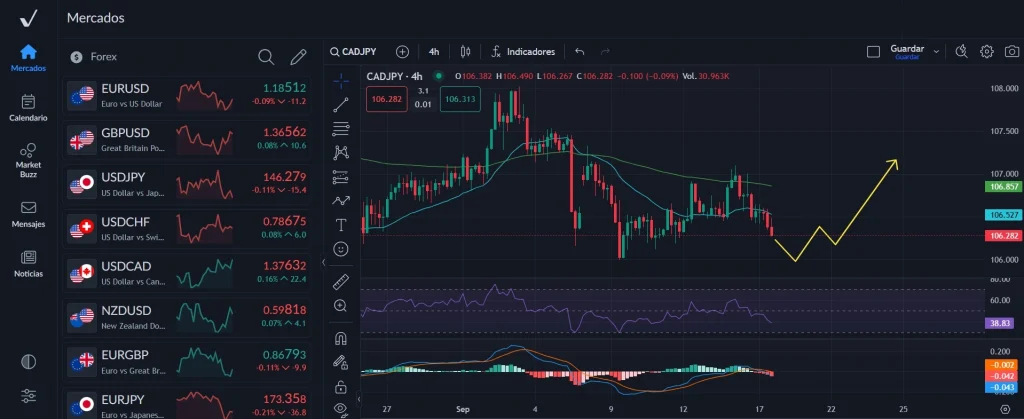Click the 38.83 RSI value label
The height and width of the screenshot is (419, 1024).
tap(999, 323)
